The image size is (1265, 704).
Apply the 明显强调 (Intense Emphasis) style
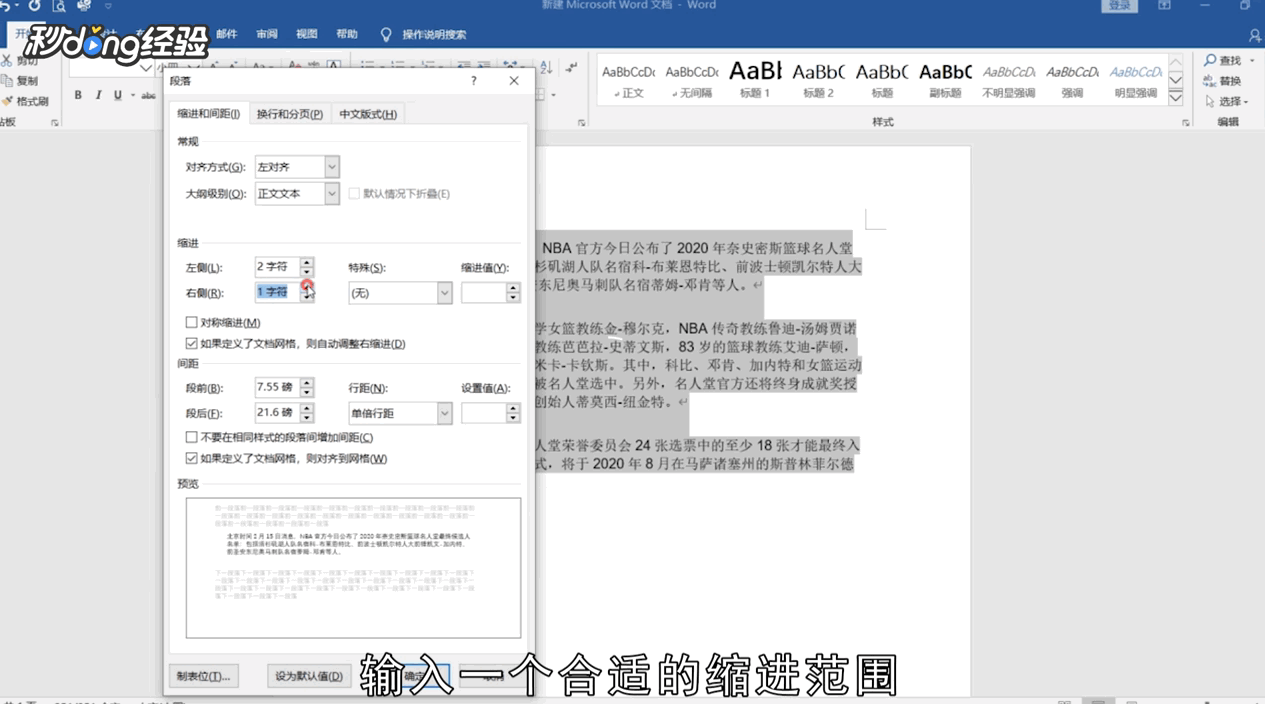[x=1136, y=80]
